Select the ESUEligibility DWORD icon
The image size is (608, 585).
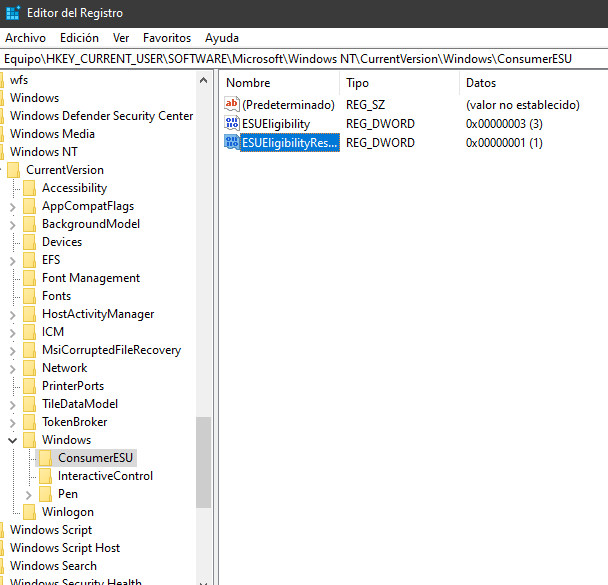coord(232,123)
